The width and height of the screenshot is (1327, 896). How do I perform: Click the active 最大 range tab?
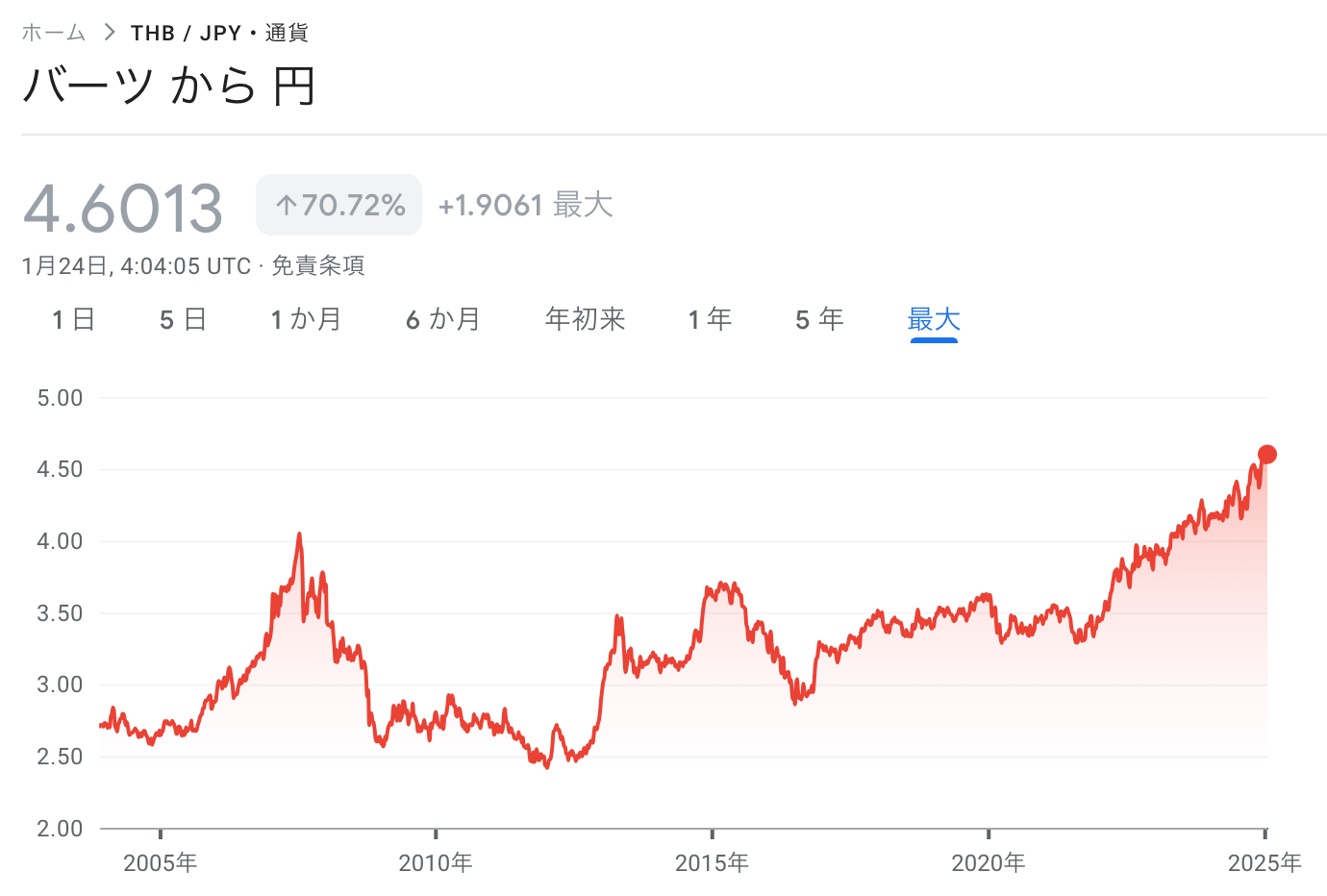click(x=933, y=319)
